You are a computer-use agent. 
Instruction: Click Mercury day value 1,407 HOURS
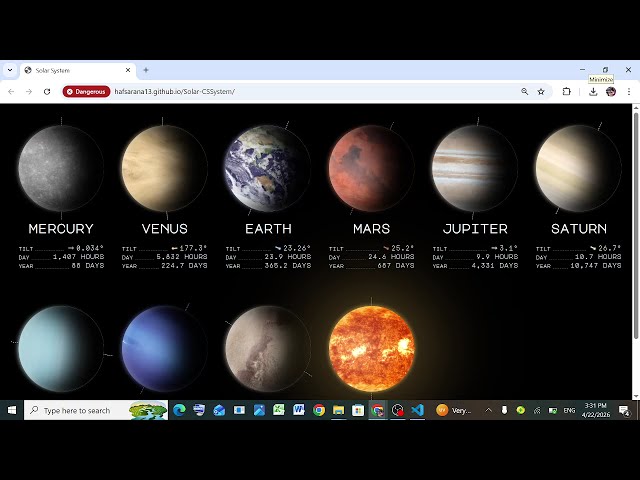[x=78, y=257]
